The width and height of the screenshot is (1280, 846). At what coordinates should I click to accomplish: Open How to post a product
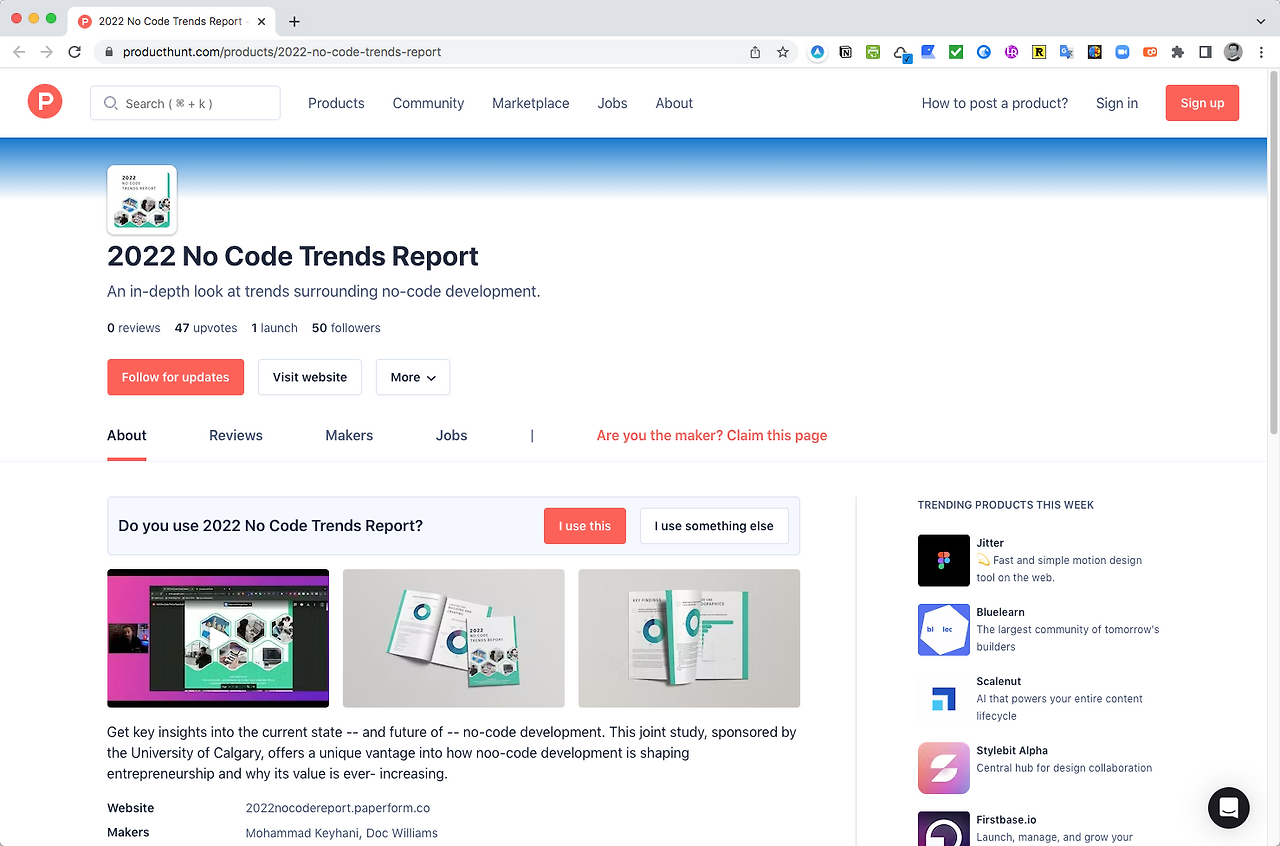(995, 103)
